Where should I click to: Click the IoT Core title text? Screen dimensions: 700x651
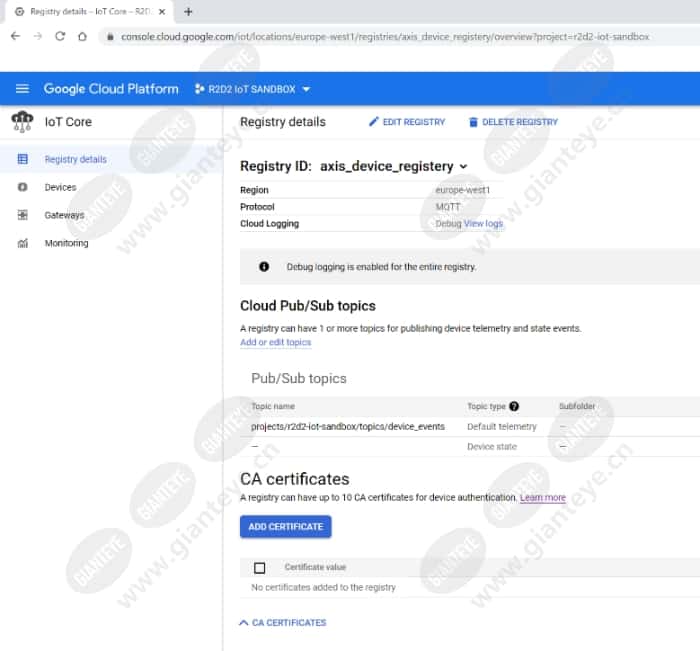pos(68,122)
